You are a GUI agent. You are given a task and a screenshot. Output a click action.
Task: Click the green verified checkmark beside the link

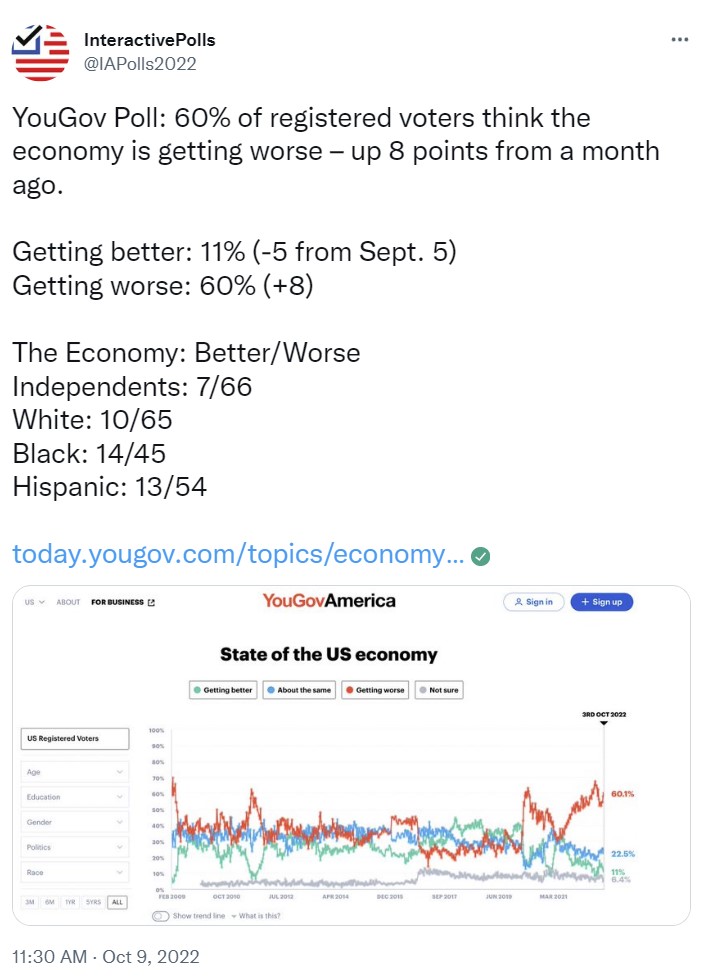tap(481, 556)
